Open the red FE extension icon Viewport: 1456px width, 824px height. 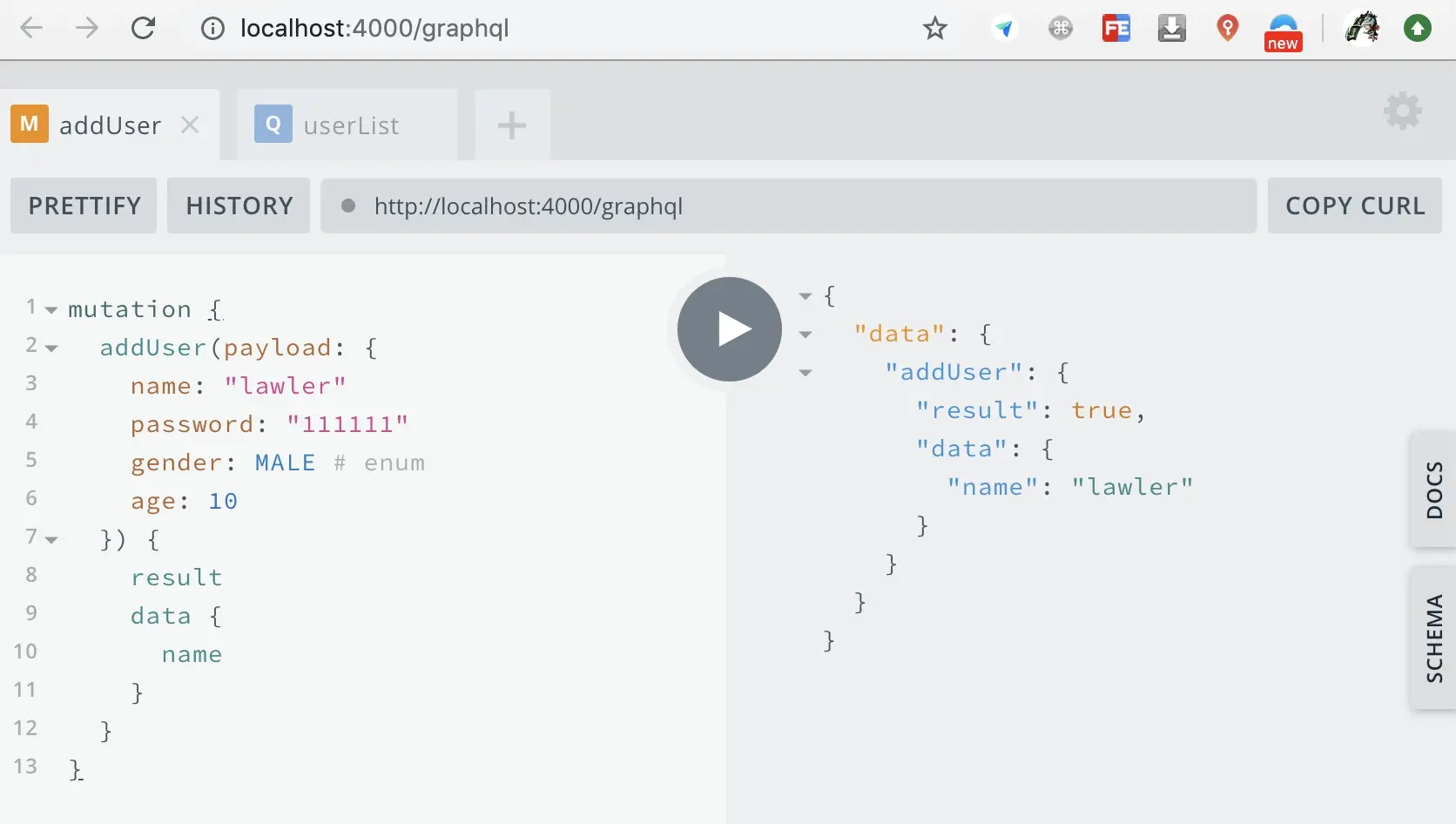(1116, 29)
